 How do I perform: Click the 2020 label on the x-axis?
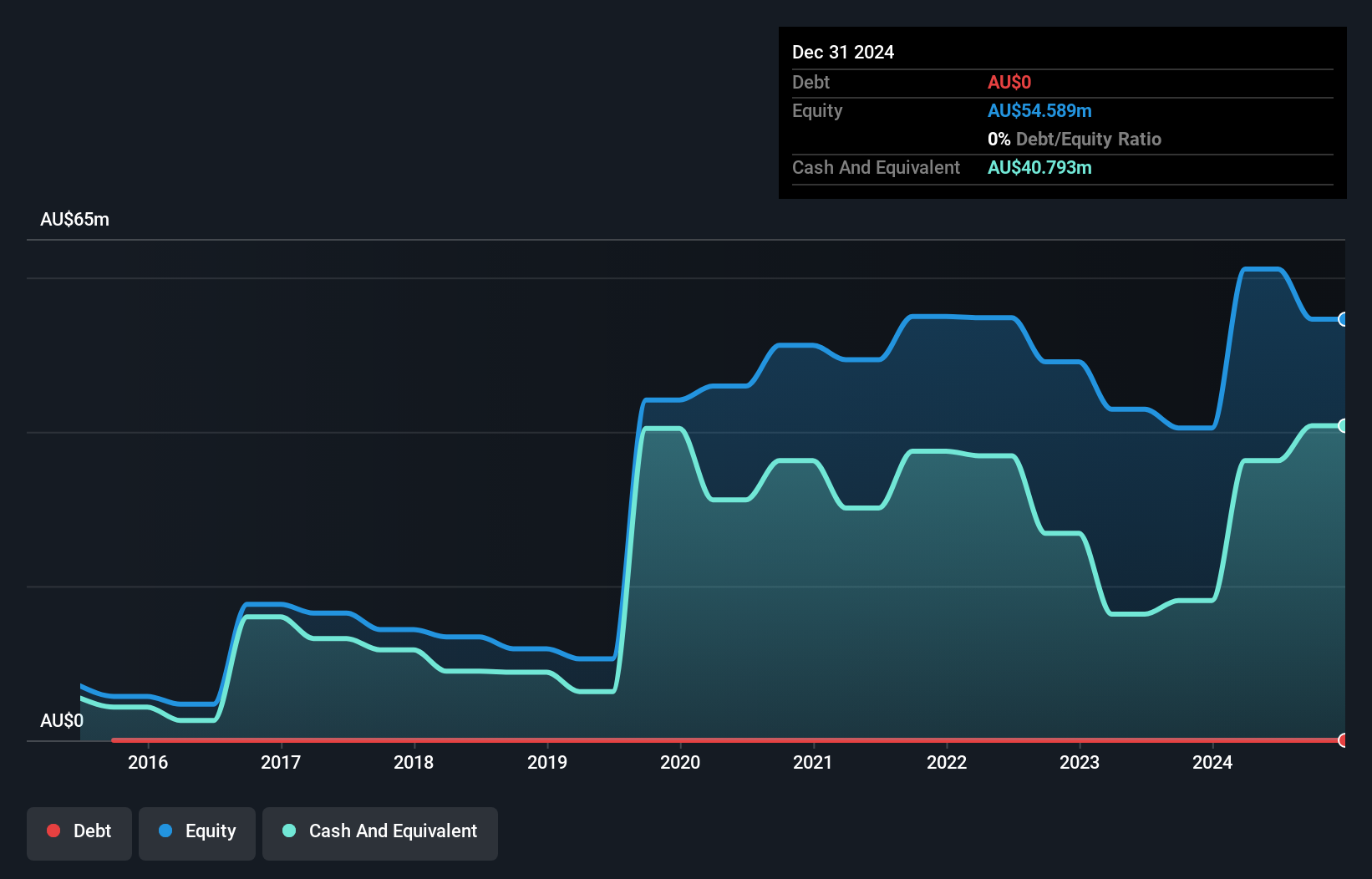680,762
